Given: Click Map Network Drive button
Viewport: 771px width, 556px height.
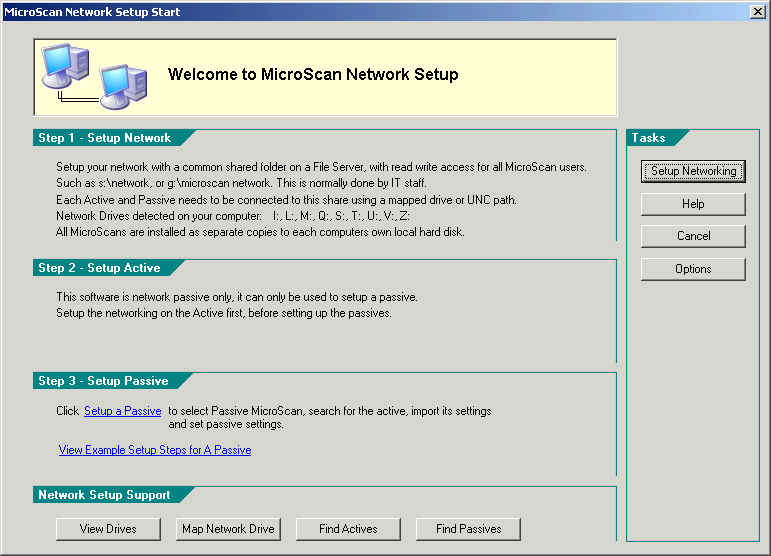Looking at the screenshot, I should (228, 529).
